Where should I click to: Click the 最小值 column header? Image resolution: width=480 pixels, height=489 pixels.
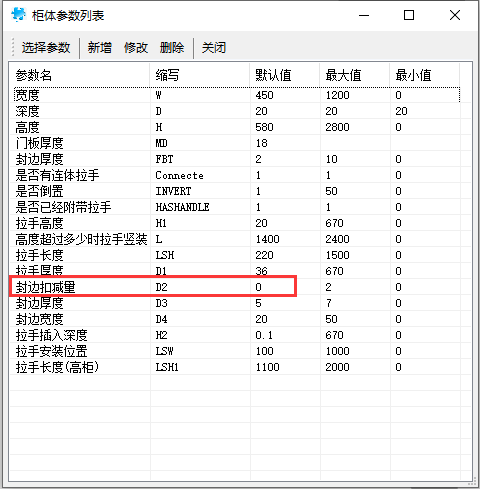(425, 75)
